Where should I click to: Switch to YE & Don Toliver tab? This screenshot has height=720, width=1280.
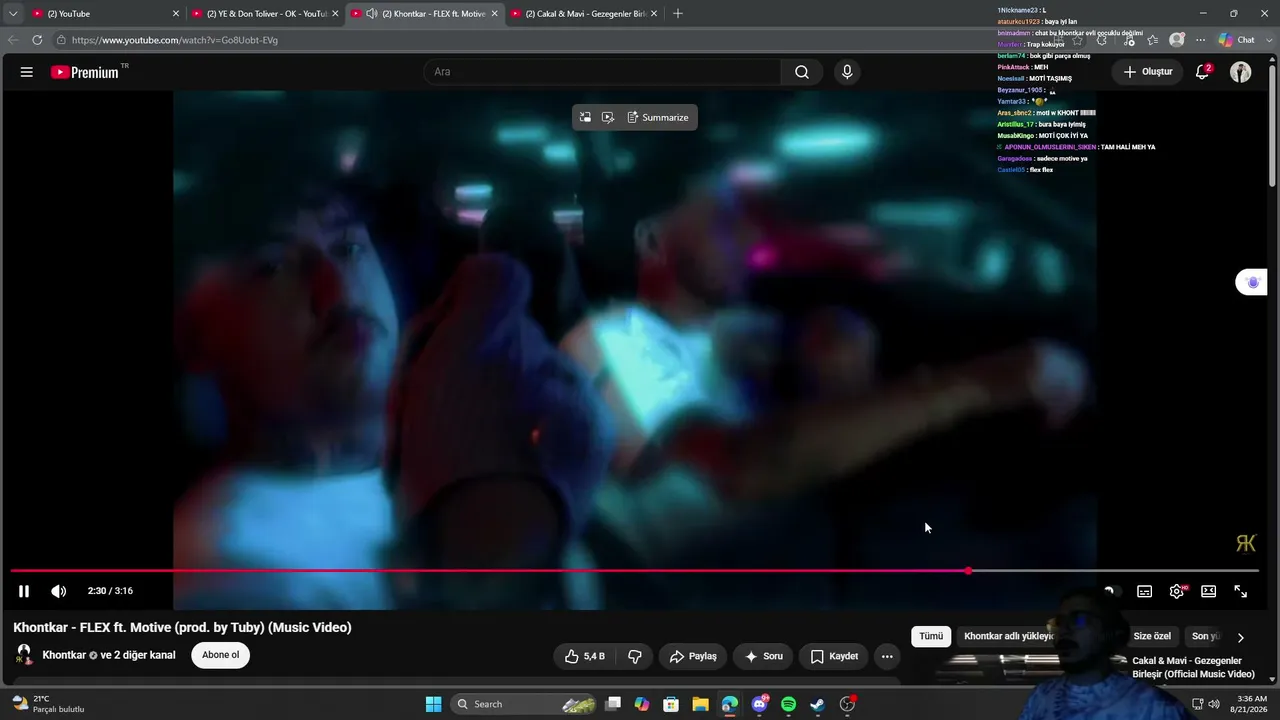(x=265, y=14)
